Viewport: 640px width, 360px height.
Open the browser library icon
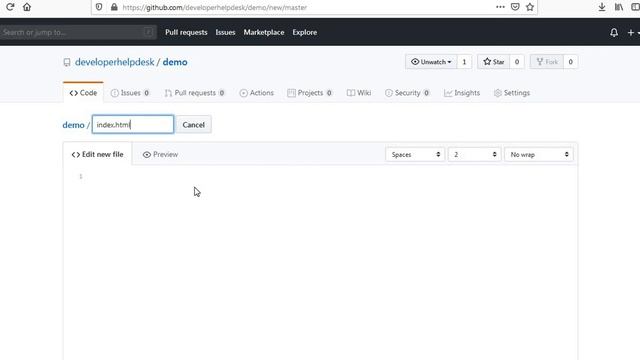point(619,7)
